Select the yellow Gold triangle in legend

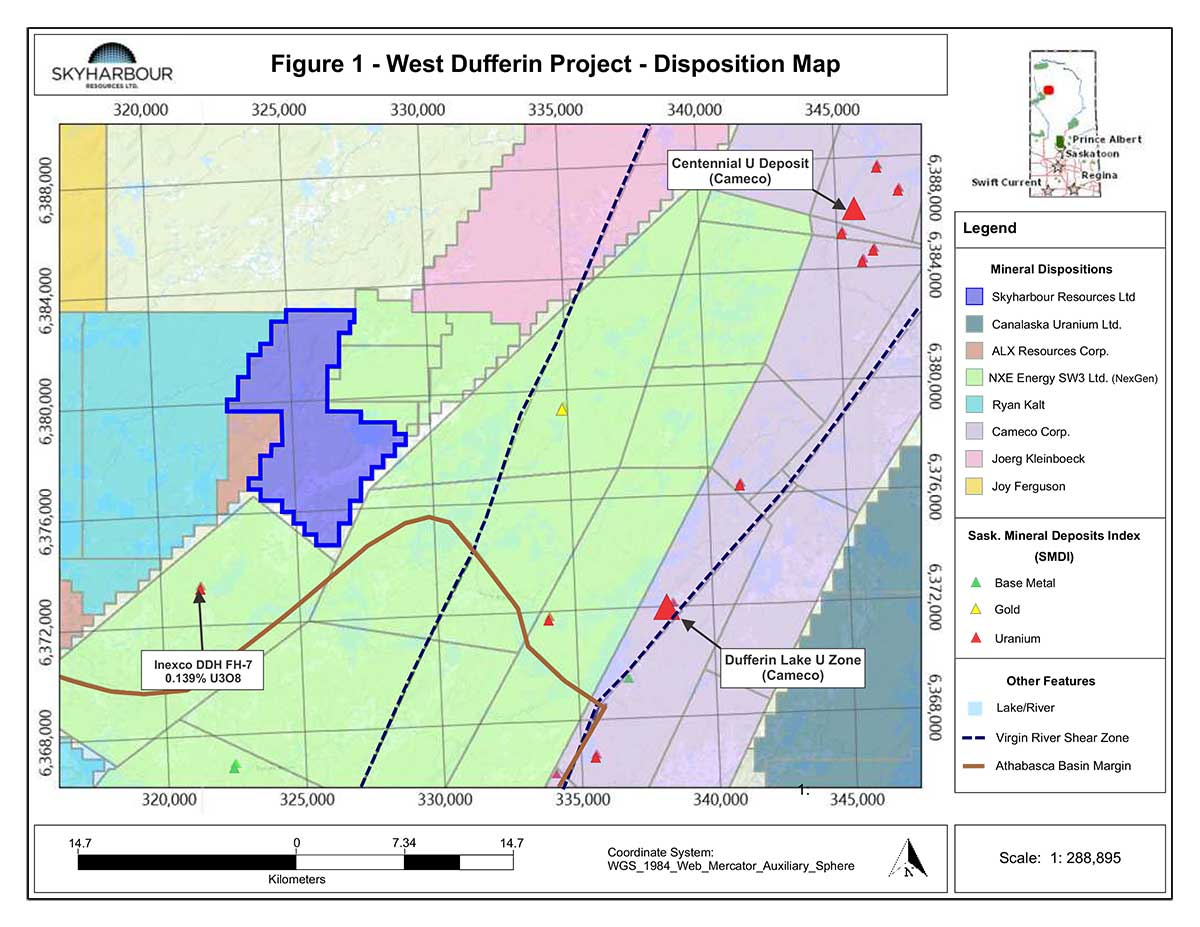pyautogui.click(x=976, y=610)
